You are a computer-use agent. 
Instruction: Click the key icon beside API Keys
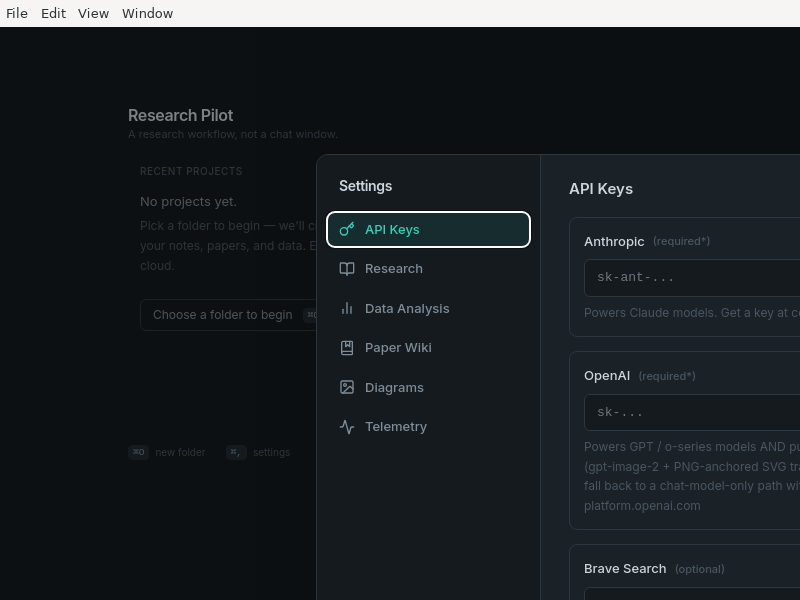pyautogui.click(x=347, y=230)
